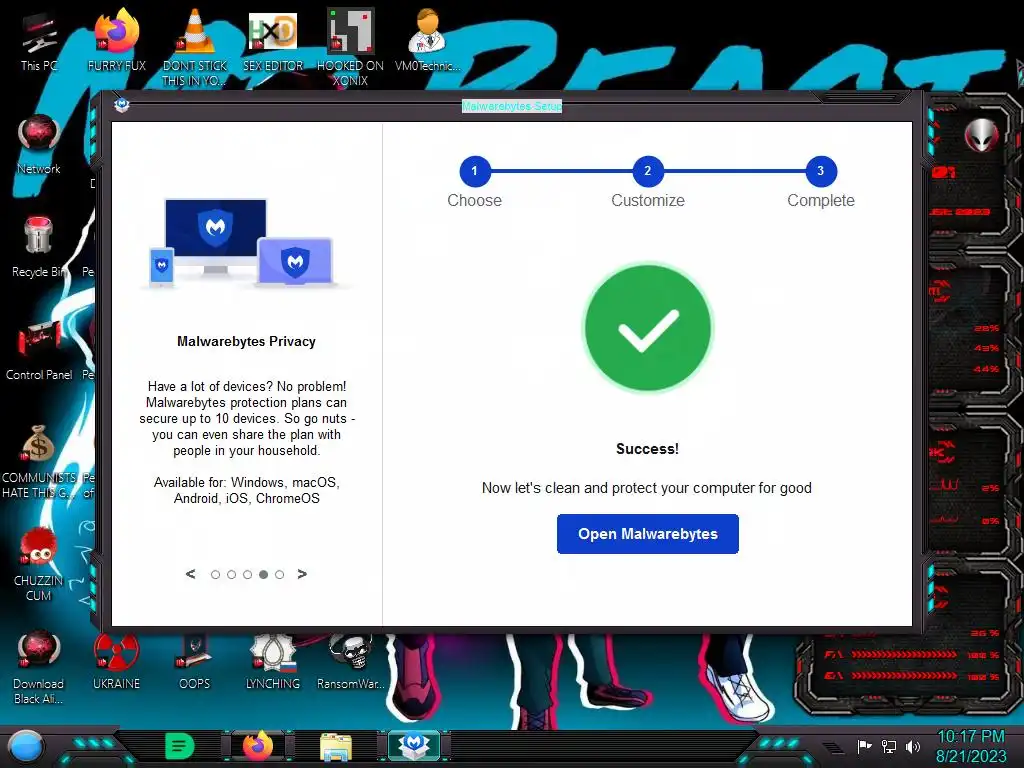Switch to Firefox in the taskbar
Screen dimensions: 1024x768
point(258,746)
